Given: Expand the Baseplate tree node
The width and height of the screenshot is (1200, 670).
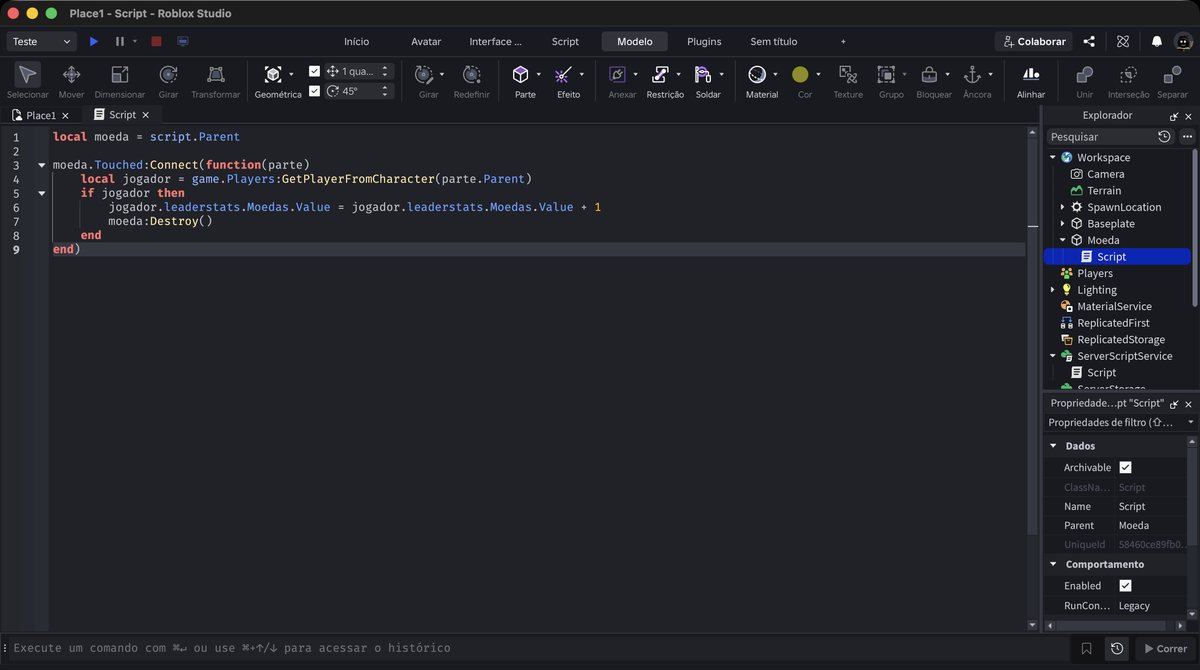Looking at the screenshot, I should coord(1063,224).
